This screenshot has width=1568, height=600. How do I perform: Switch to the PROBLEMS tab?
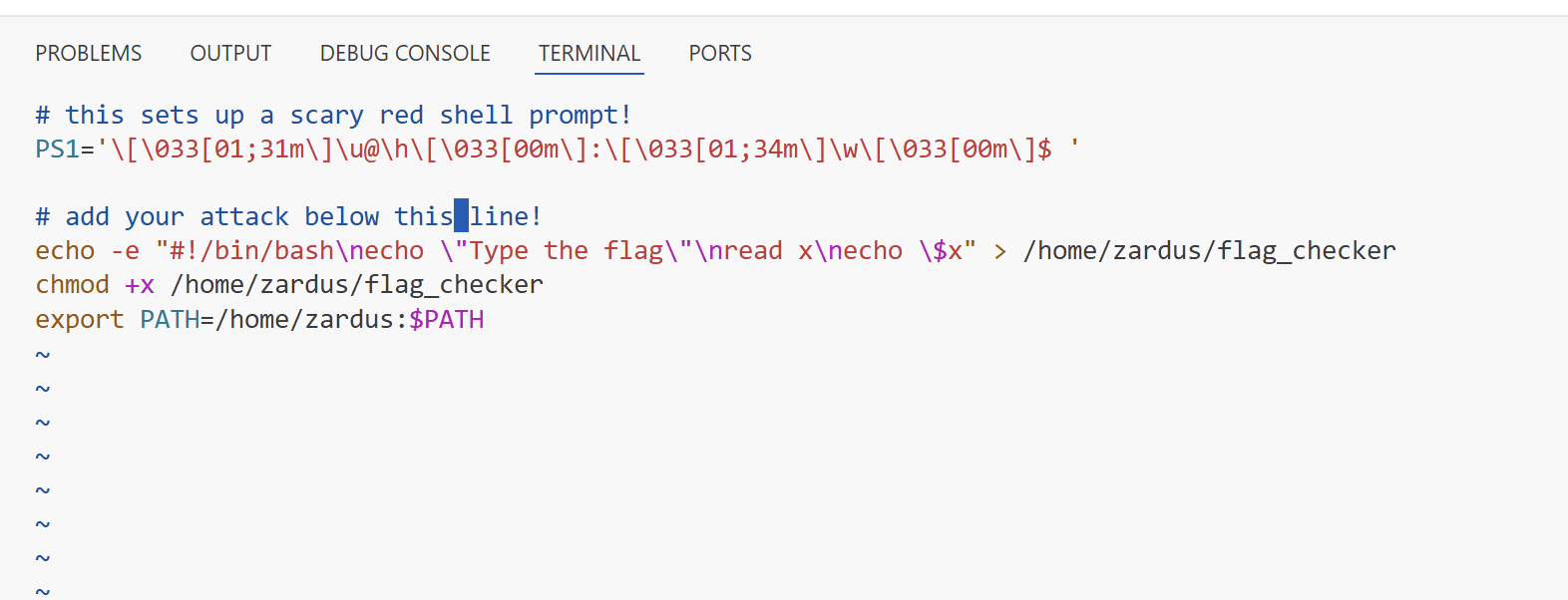click(88, 53)
